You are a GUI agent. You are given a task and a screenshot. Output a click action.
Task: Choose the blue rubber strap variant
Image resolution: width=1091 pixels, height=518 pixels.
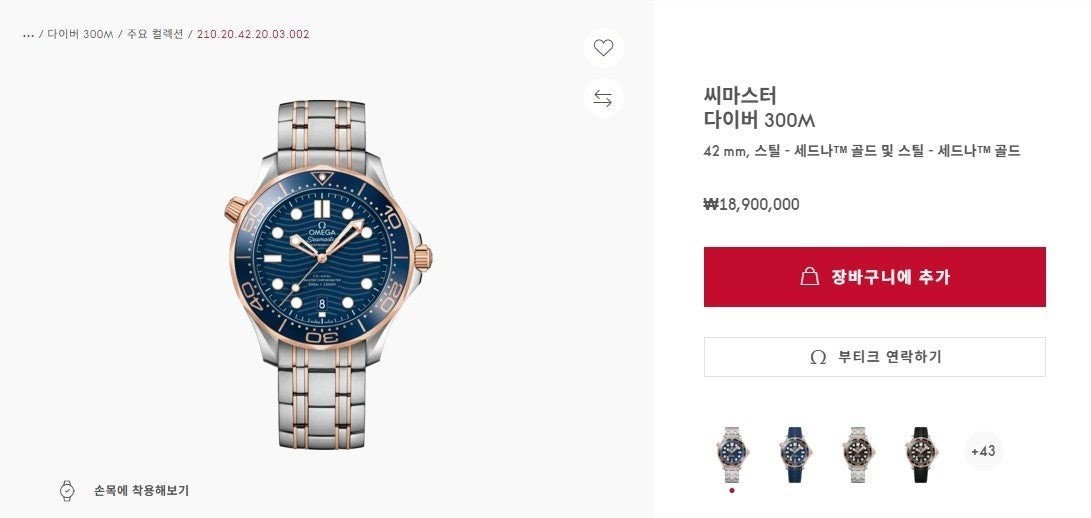(x=795, y=454)
